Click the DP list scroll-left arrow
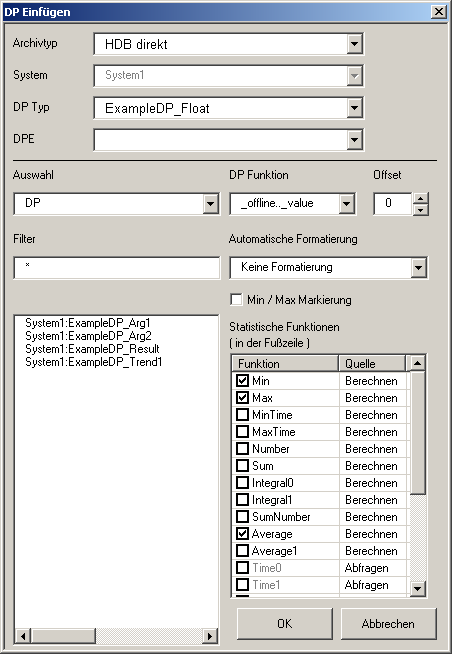 point(23,636)
